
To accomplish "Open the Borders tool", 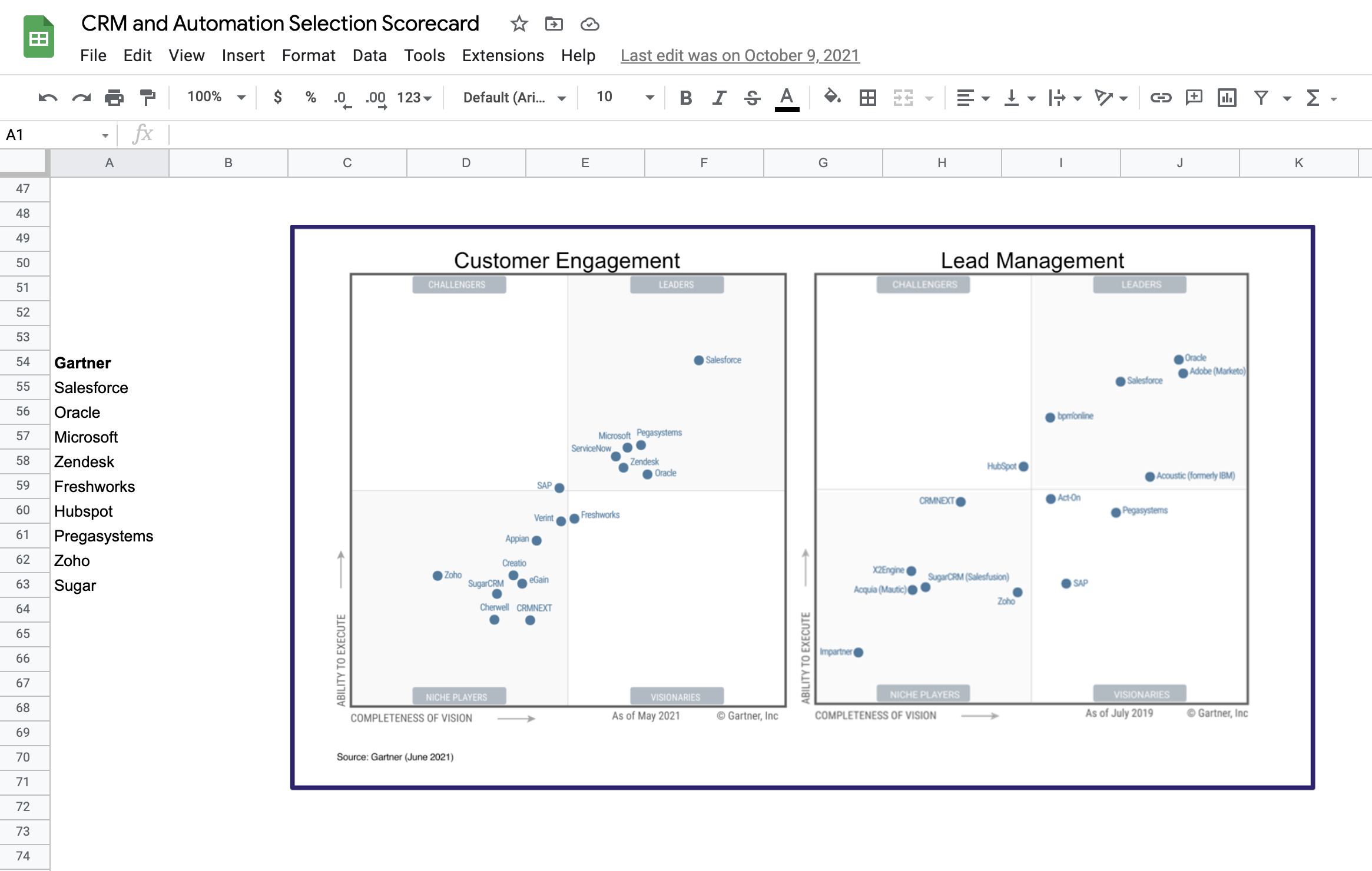I will pos(867,98).
